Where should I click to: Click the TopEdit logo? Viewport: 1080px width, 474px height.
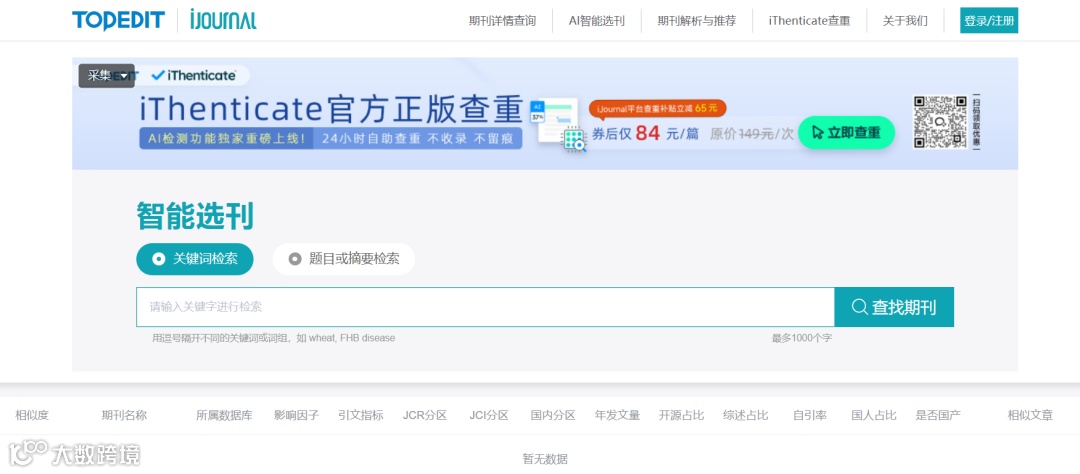tap(118, 21)
